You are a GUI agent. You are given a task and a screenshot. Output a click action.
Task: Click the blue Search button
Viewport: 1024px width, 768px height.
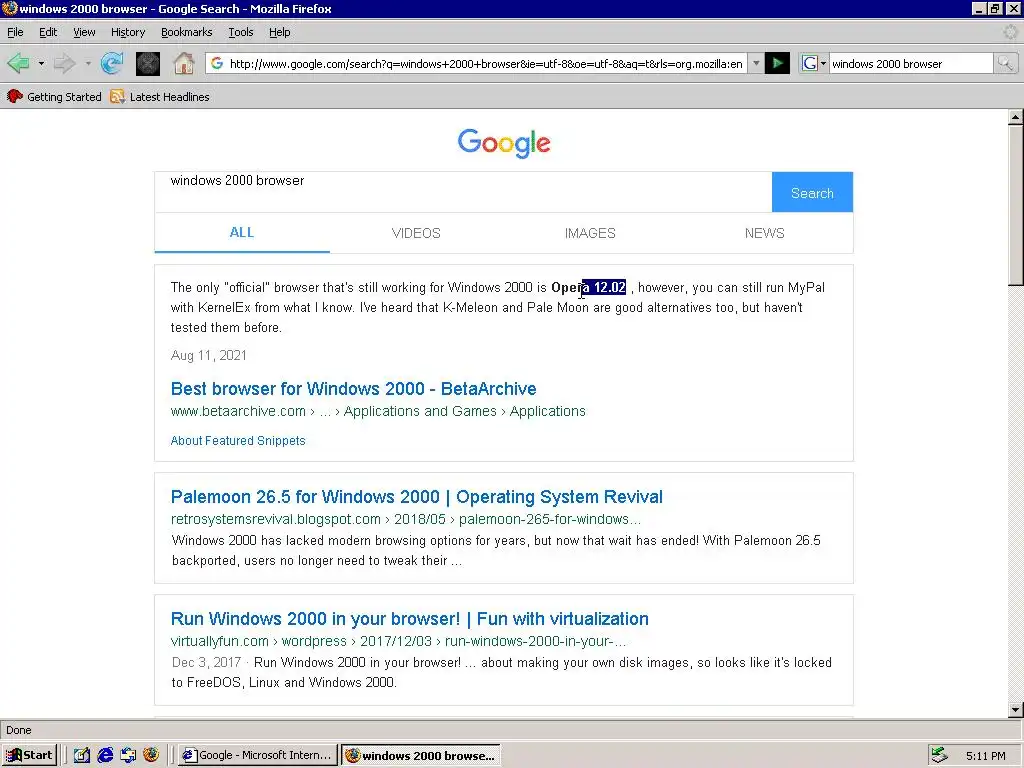point(812,193)
